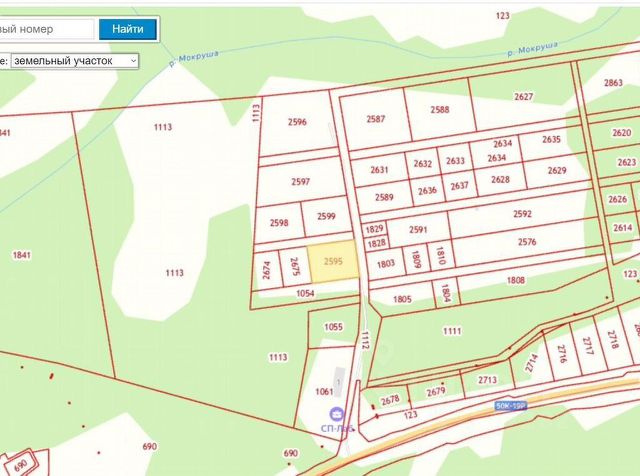Select parcel labeled 2716
Image resolution: width=640 pixels, height=476 pixels.
pos(562,354)
